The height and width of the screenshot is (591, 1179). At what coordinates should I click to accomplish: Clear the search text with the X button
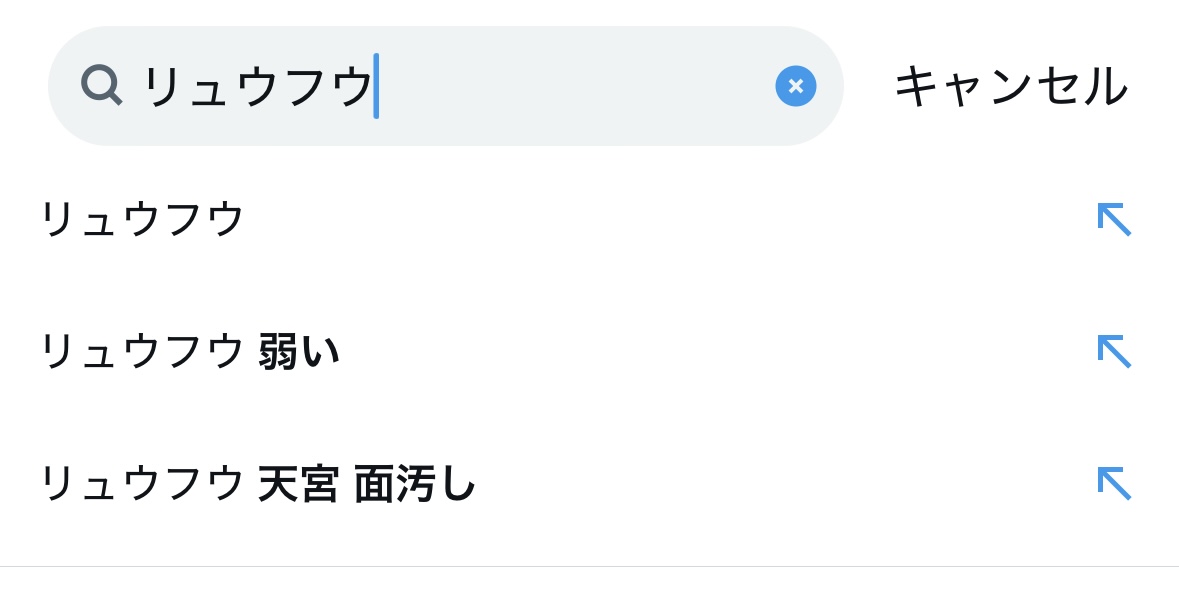tap(795, 86)
